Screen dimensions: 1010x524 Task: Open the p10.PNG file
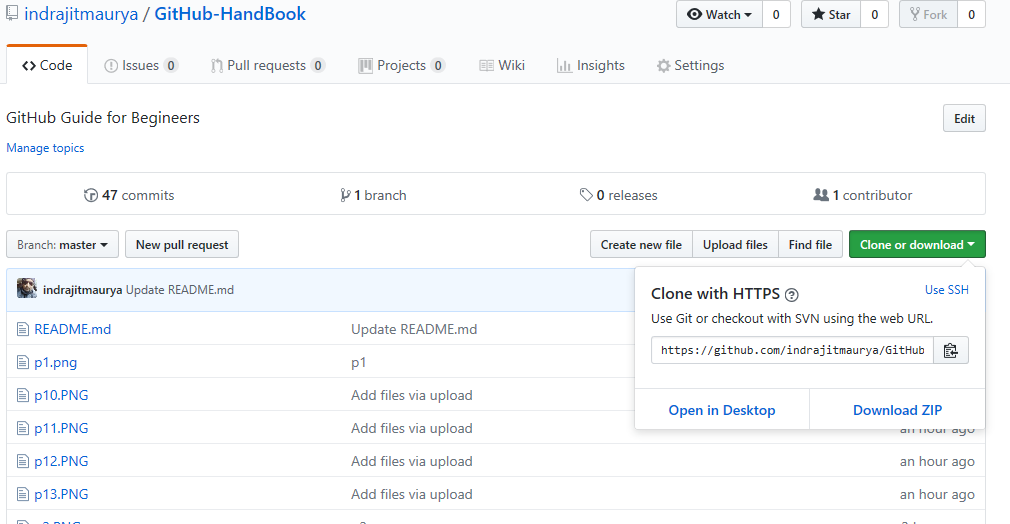(x=61, y=395)
